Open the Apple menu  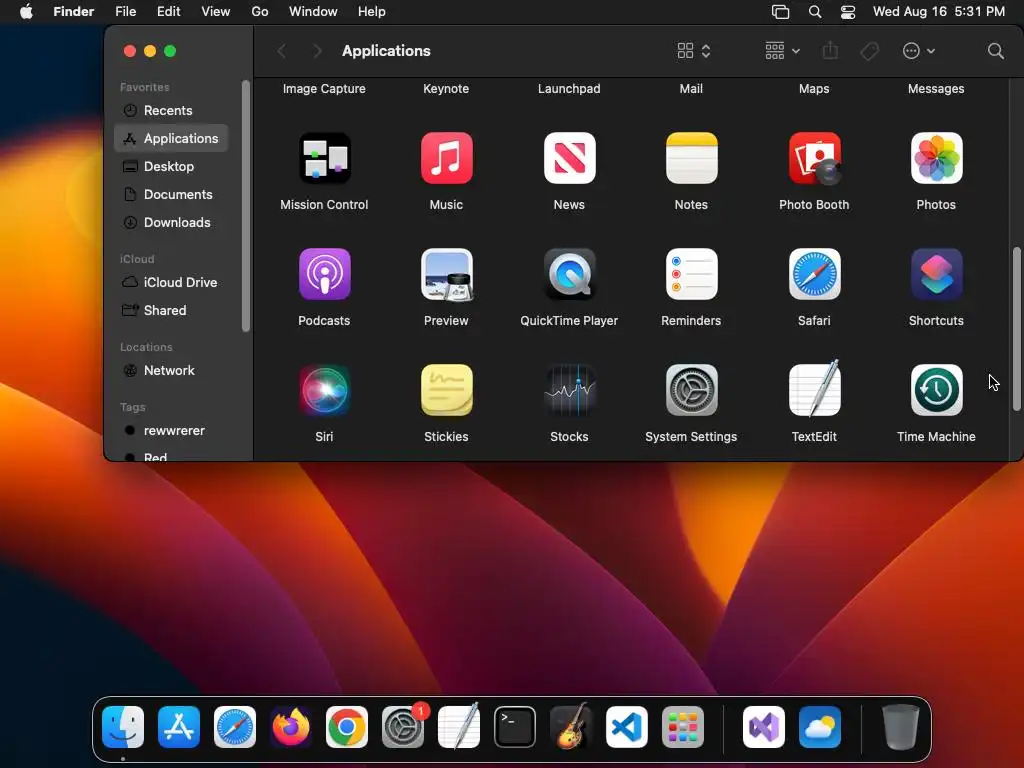(26, 12)
